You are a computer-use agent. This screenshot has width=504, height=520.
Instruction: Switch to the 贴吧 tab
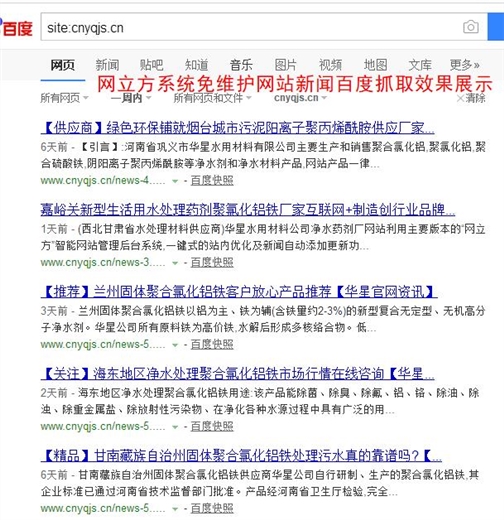coord(152,65)
